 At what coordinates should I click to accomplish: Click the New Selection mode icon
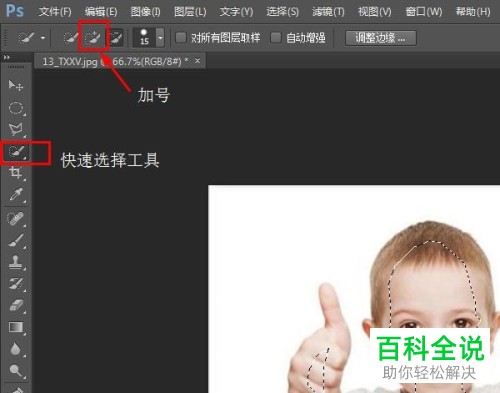tap(70, 37)
